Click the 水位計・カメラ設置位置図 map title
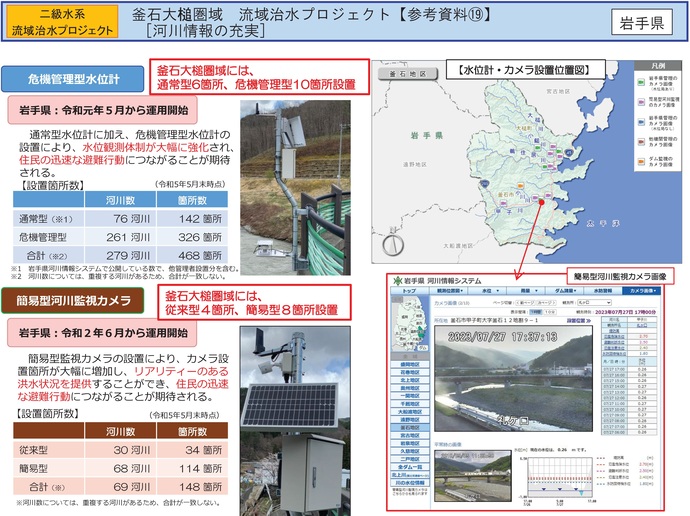 pyautogui.click(x=526, y=70)
